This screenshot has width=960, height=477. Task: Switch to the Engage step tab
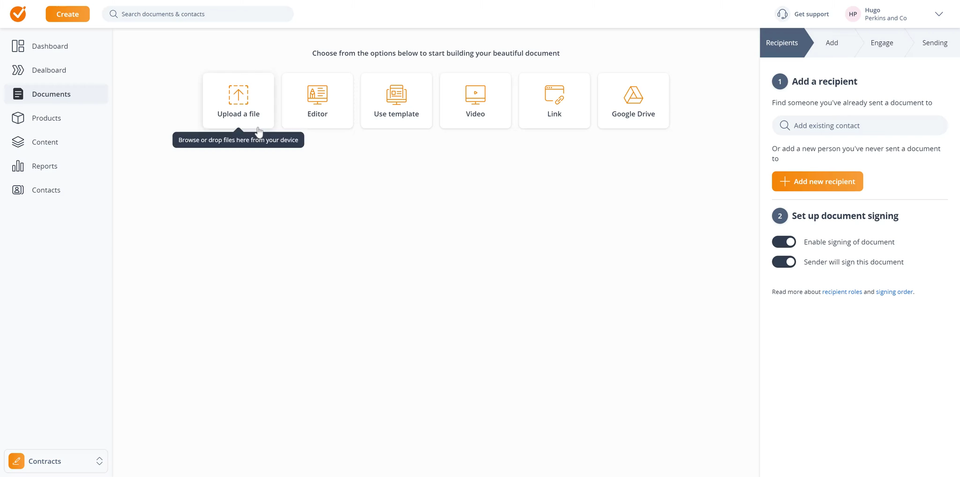(881, 43)
